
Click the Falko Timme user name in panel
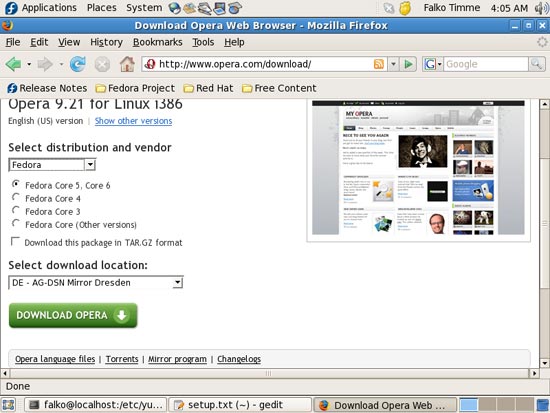pyautogui.click(x=451, y=8)
